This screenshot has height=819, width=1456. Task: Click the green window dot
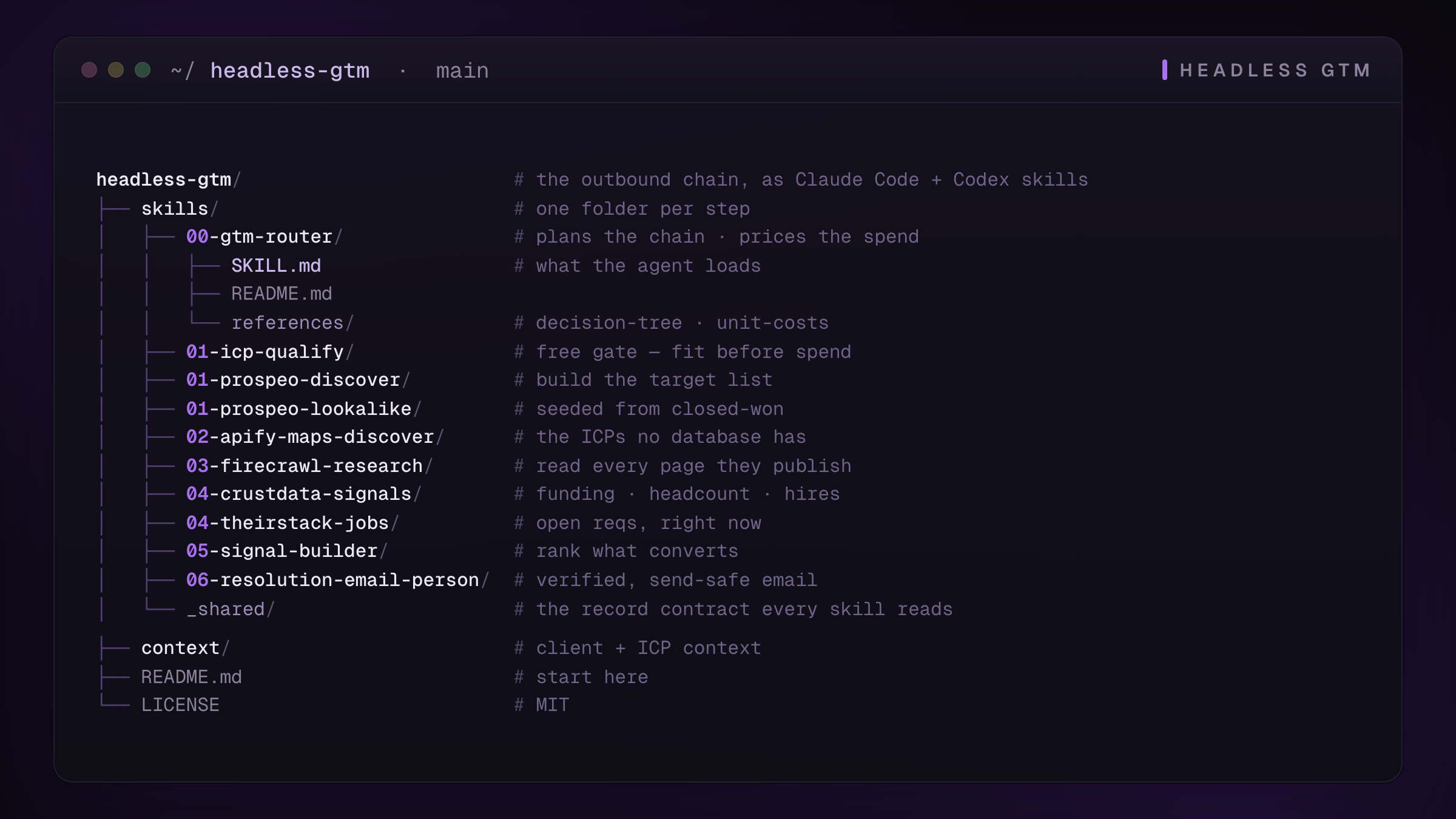(143, 70)
